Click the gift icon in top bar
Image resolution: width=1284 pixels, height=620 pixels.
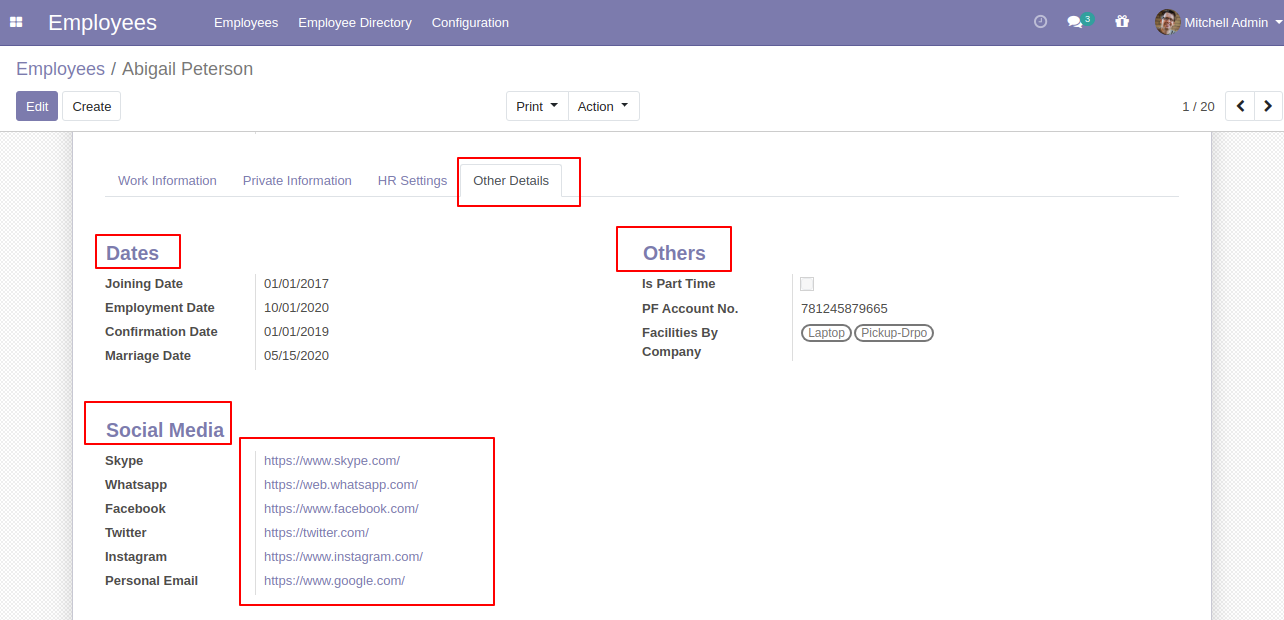click(1122, 21)
